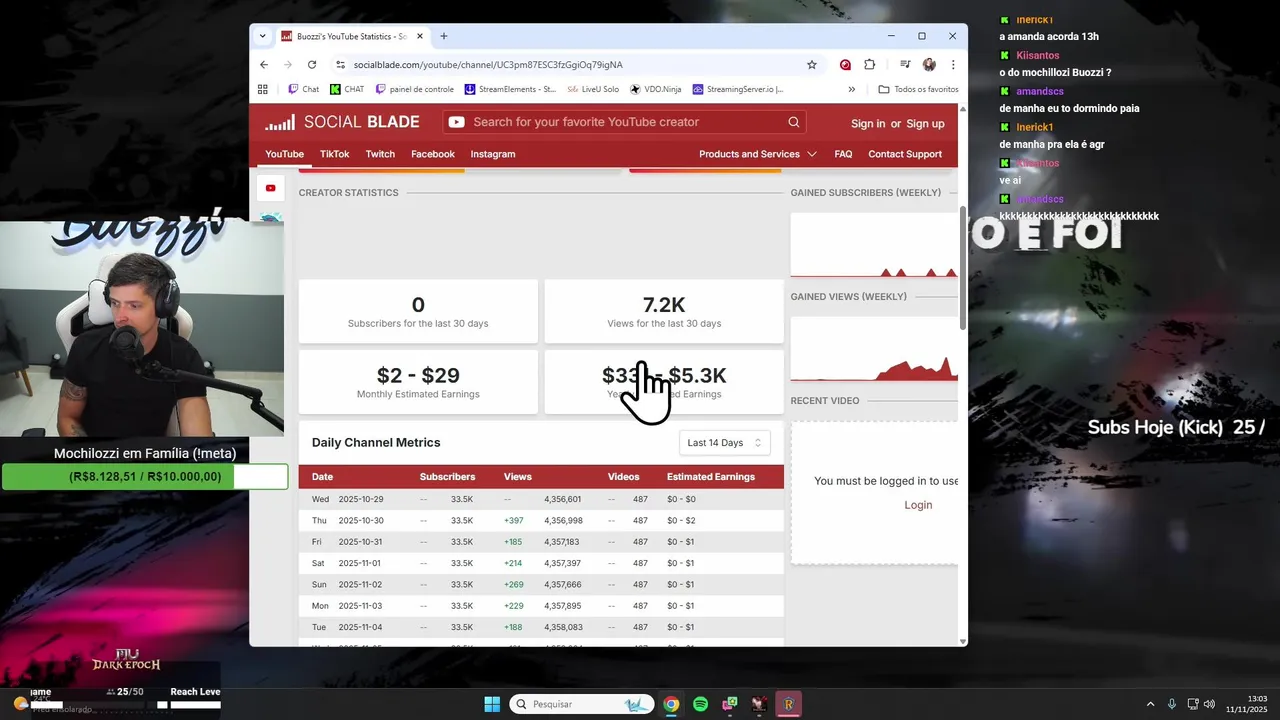Click the Sign up link
The image size is (1280, 720).
click(x=925, y=124)
